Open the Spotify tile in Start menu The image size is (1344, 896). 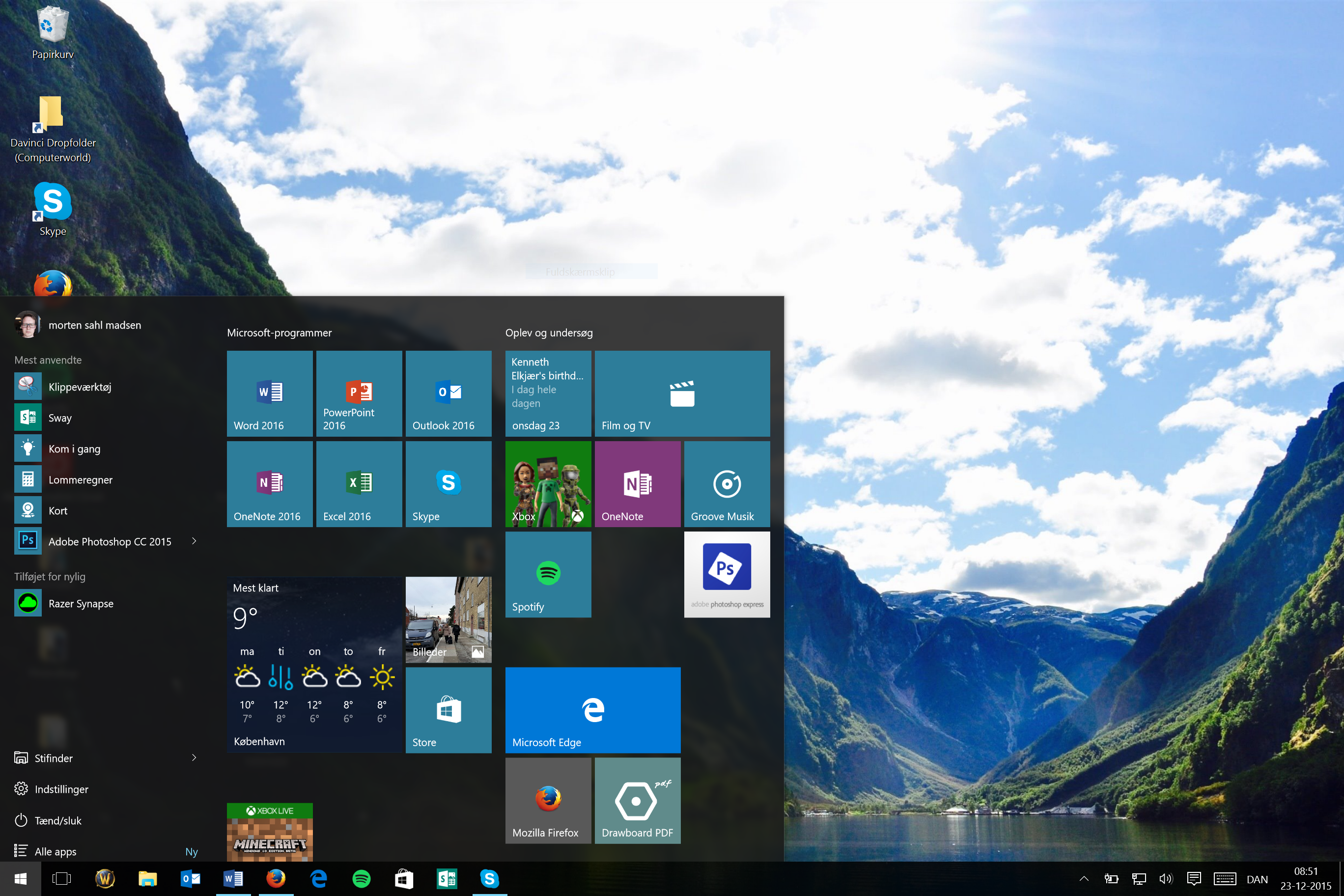[547, 574]
